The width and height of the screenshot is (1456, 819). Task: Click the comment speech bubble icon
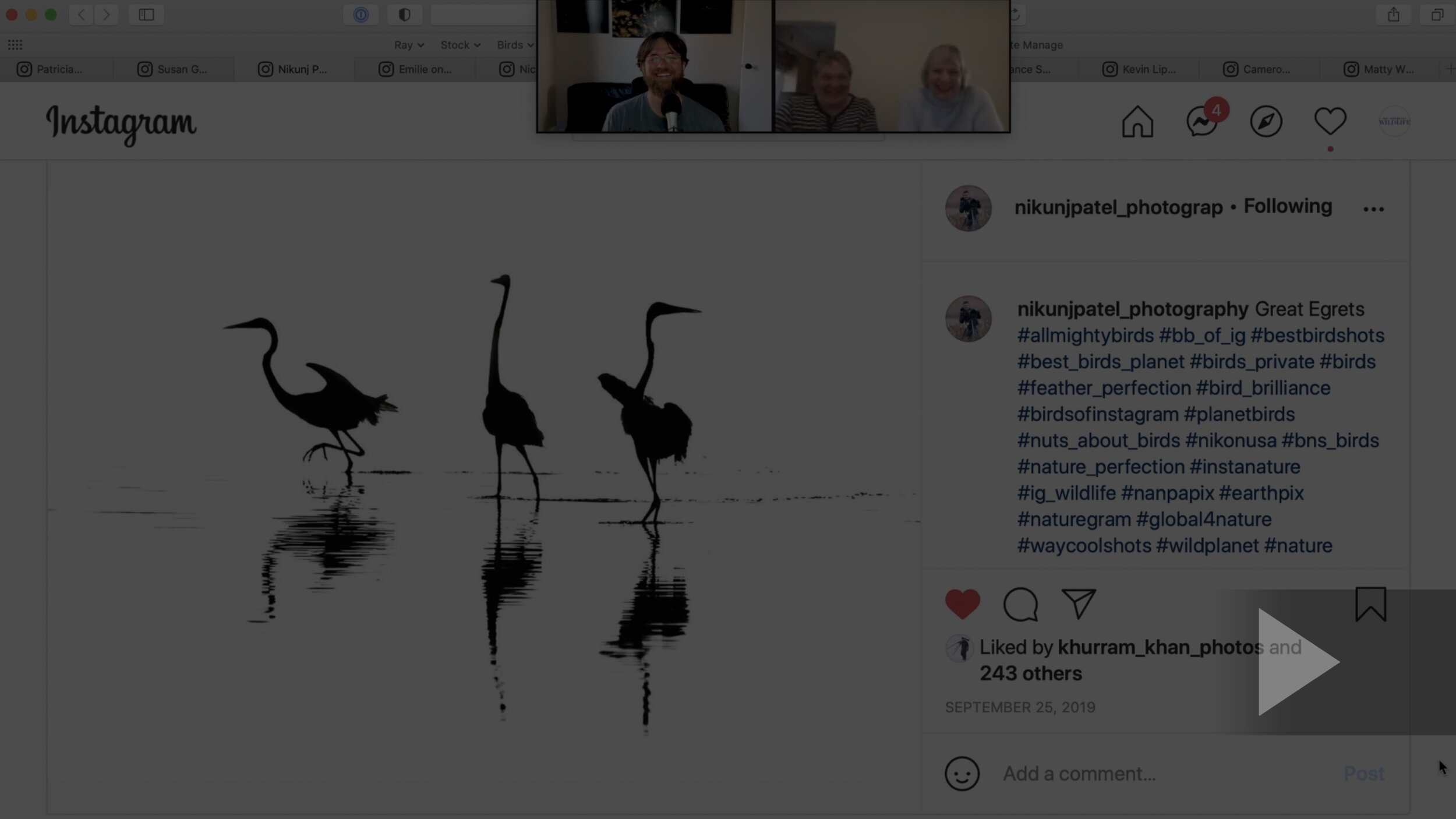1020,604
